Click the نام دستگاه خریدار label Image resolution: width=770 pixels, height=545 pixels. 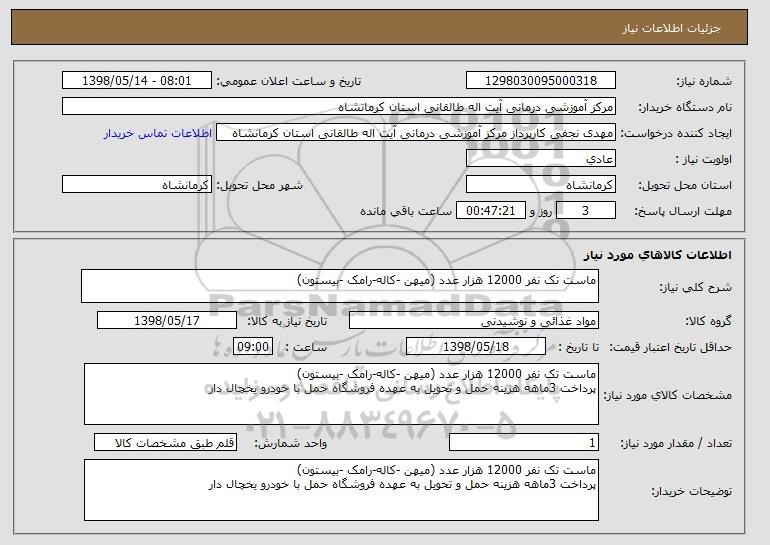coord(685,107)
